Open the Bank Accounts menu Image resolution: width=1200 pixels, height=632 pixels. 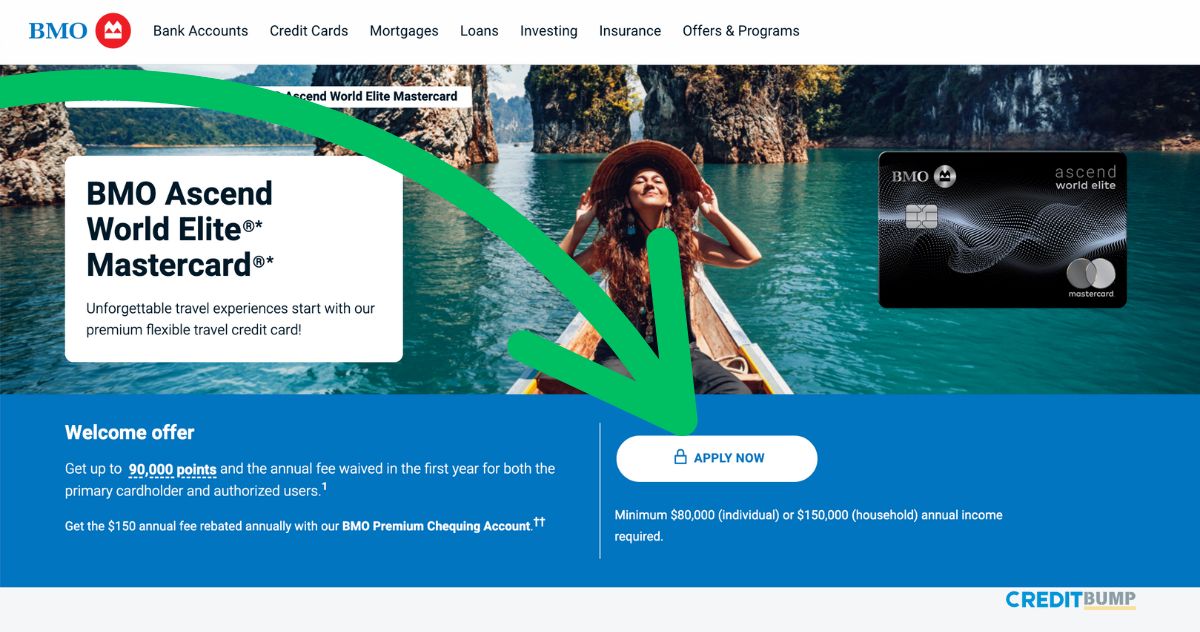[200, 31]
